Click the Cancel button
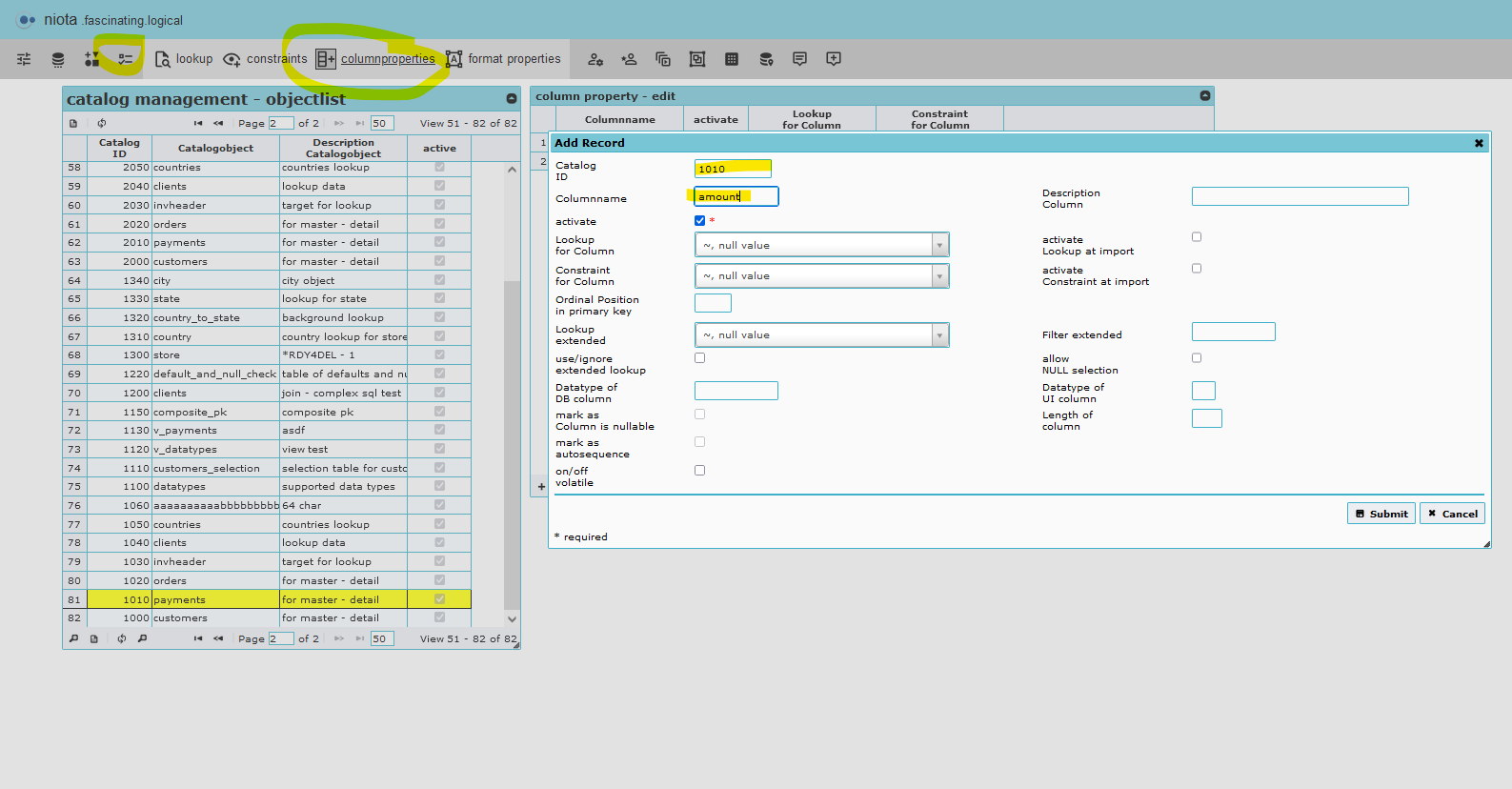1512x789 pixels. pyautogui.click(x=1452, y=514)
